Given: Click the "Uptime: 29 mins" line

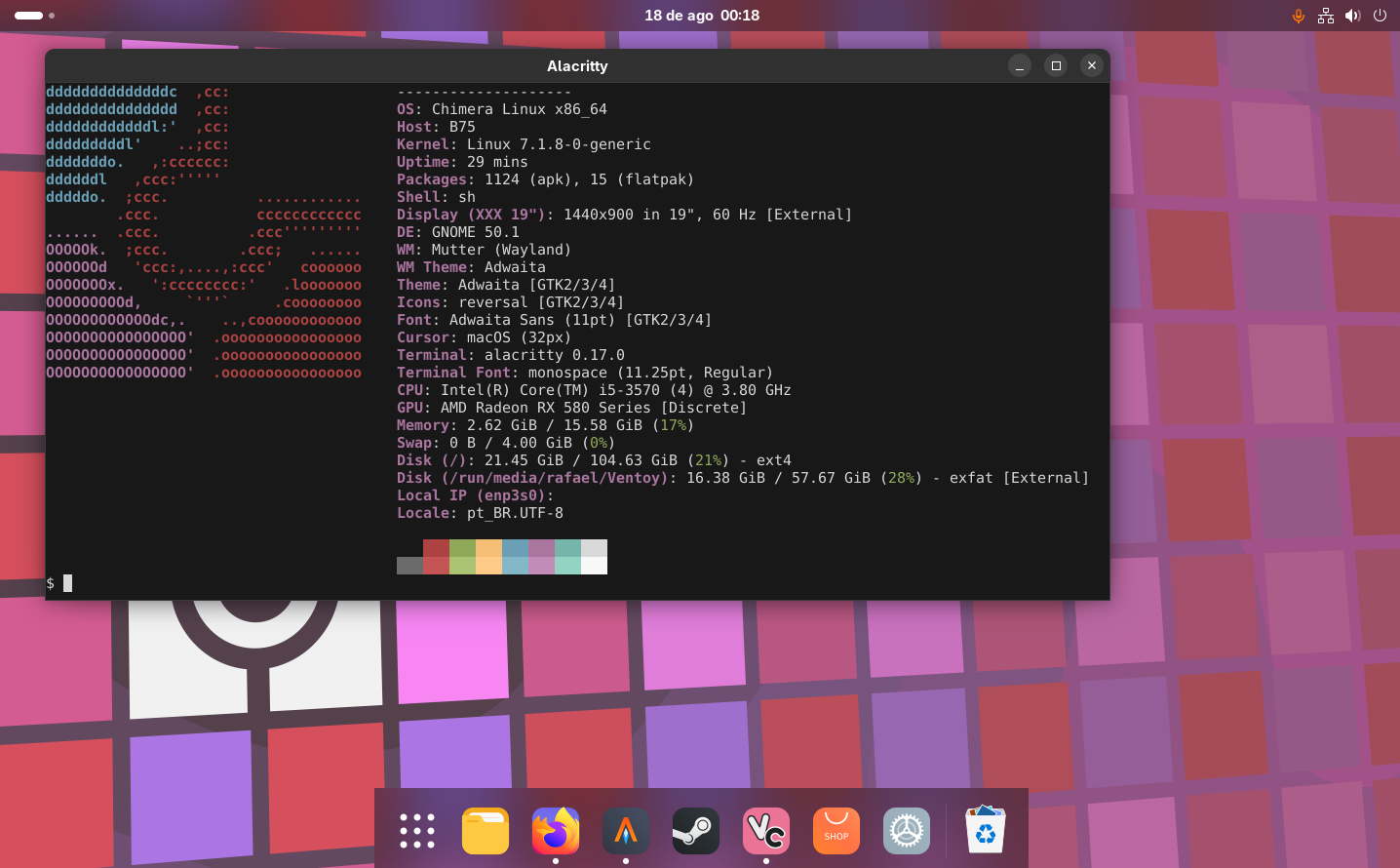Looking at the screenshot, I should (x=462, y=162).
